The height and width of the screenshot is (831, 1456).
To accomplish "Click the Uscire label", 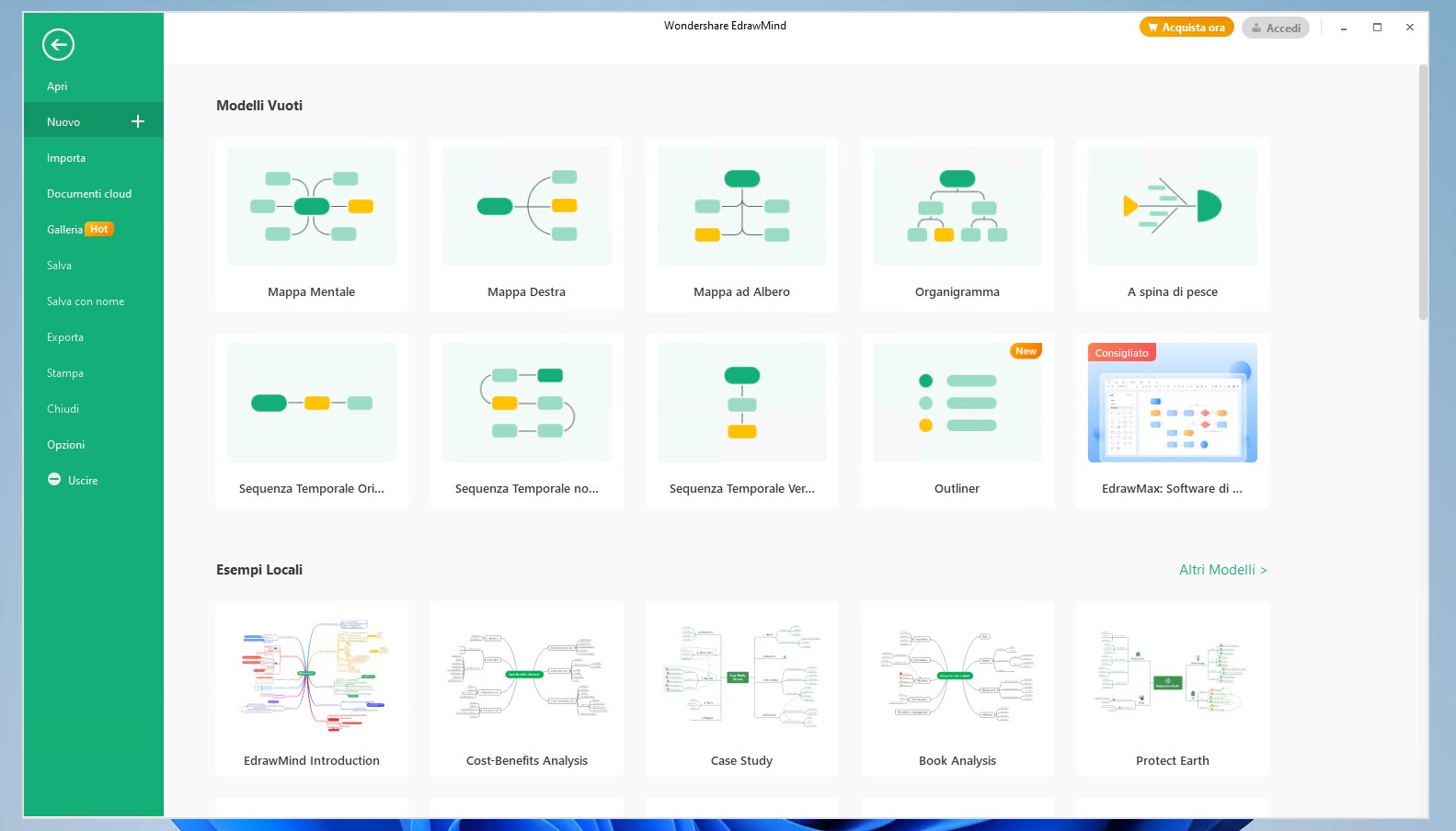I will click(x=83, y=481).
